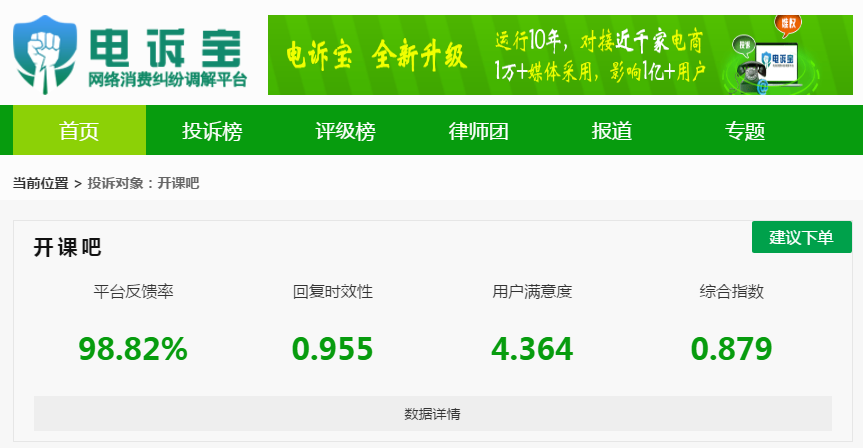Click the 用户满意度 label
863x448 pixels.
[x=532, y=291]
